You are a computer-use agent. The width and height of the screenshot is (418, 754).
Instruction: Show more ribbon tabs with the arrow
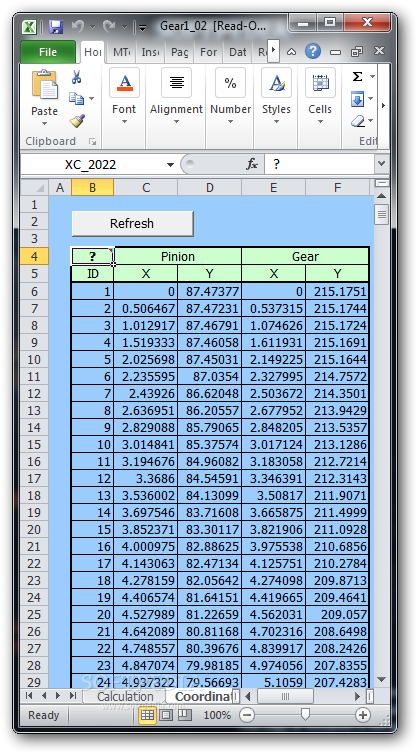(x=273, y=50)
